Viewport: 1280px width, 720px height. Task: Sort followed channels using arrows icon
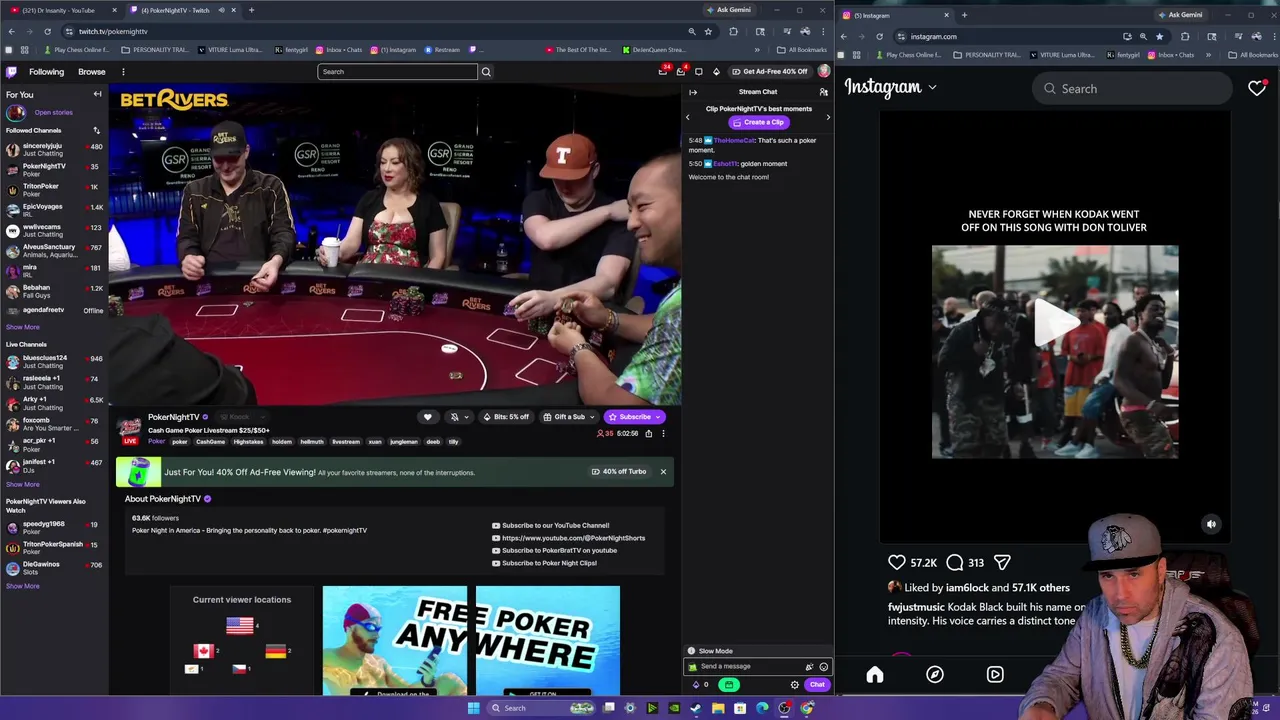pos(97,130)
